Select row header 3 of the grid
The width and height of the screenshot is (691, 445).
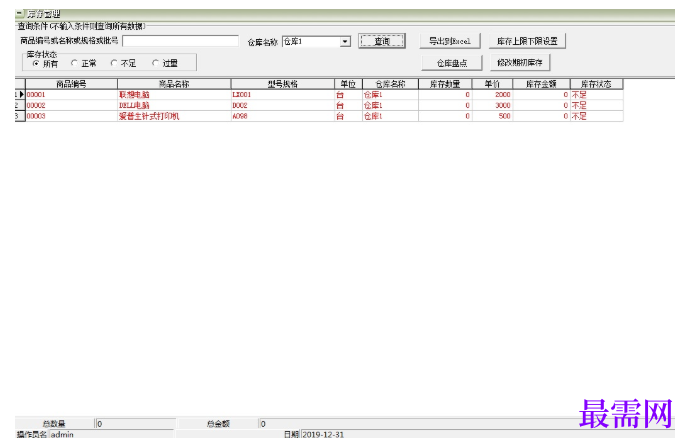[19, 116]
